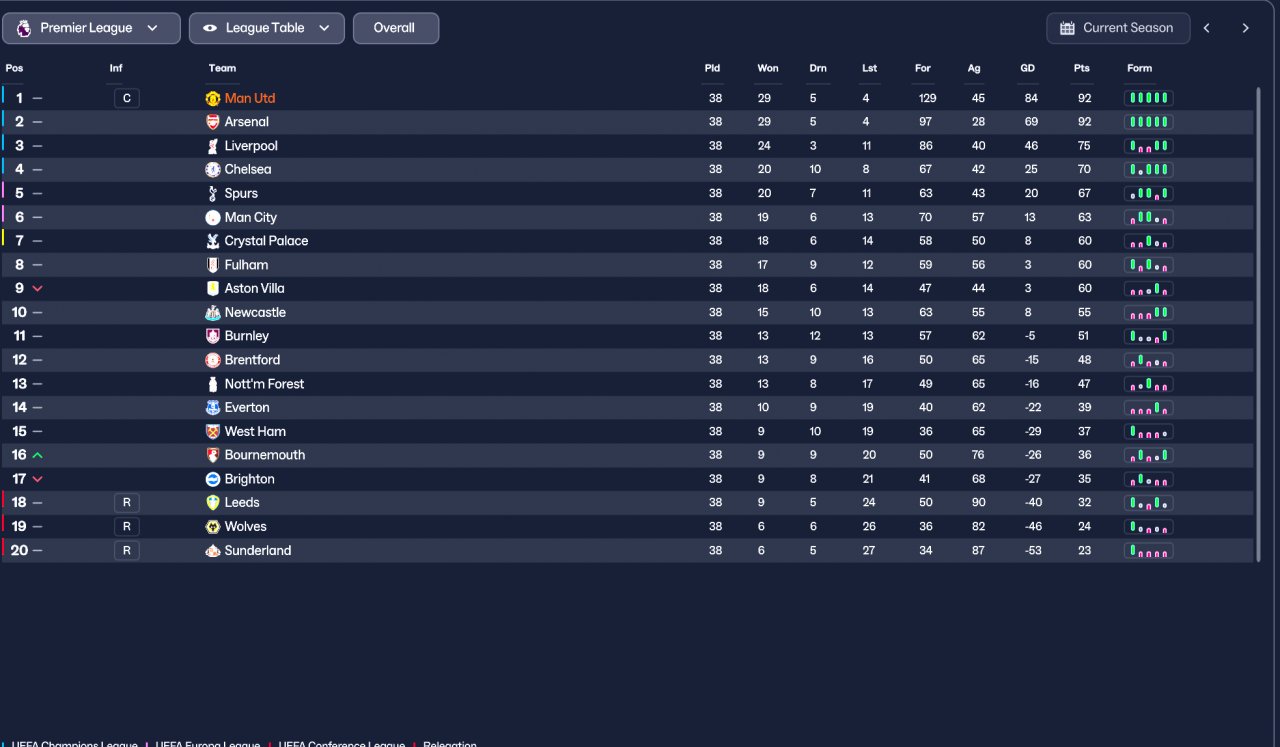Click the Chelsea club crest icon

pos(213,170)
